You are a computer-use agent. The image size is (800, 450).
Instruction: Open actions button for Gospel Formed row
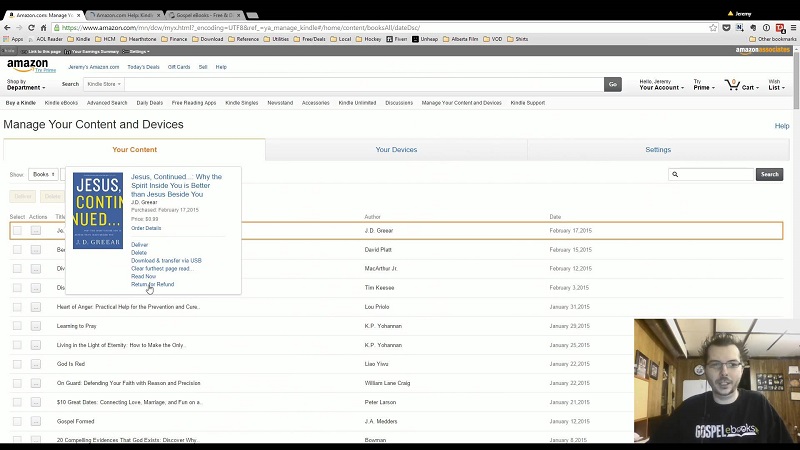35,421
